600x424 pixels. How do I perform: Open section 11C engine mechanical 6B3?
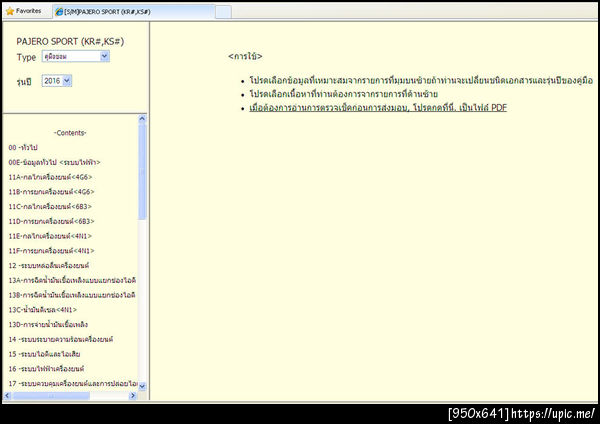point(50,207)
